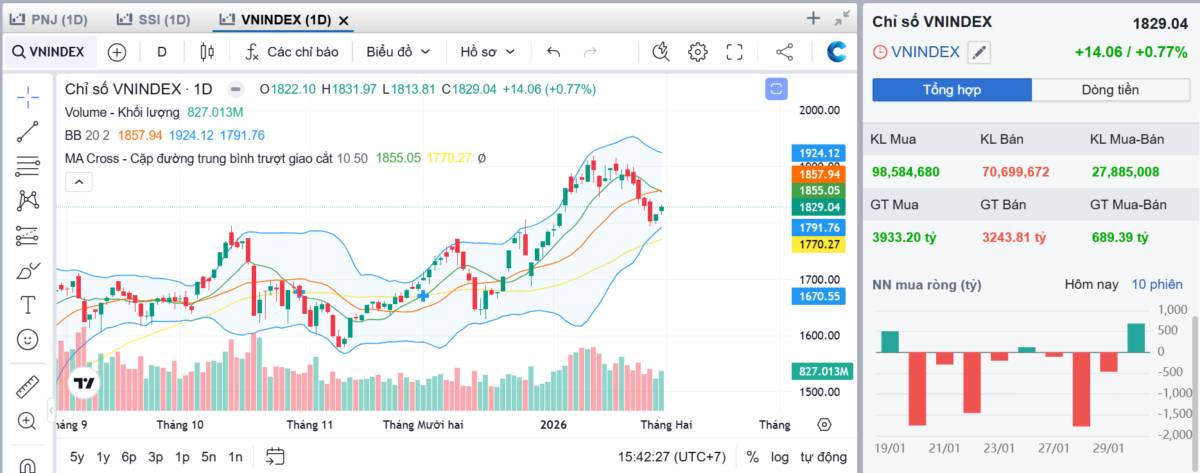Screen dimensions: 1200x473
Task: Open the TradingView logo on chart
Action: (84, 383)
